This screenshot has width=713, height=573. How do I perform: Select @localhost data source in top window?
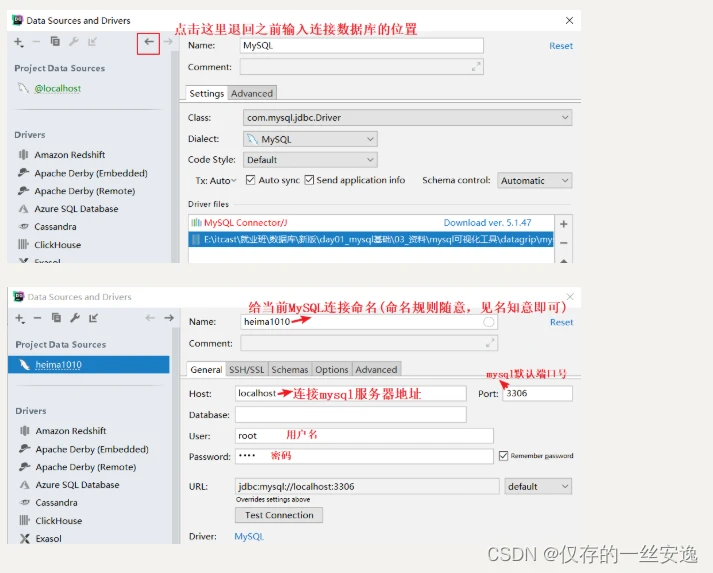57,88
